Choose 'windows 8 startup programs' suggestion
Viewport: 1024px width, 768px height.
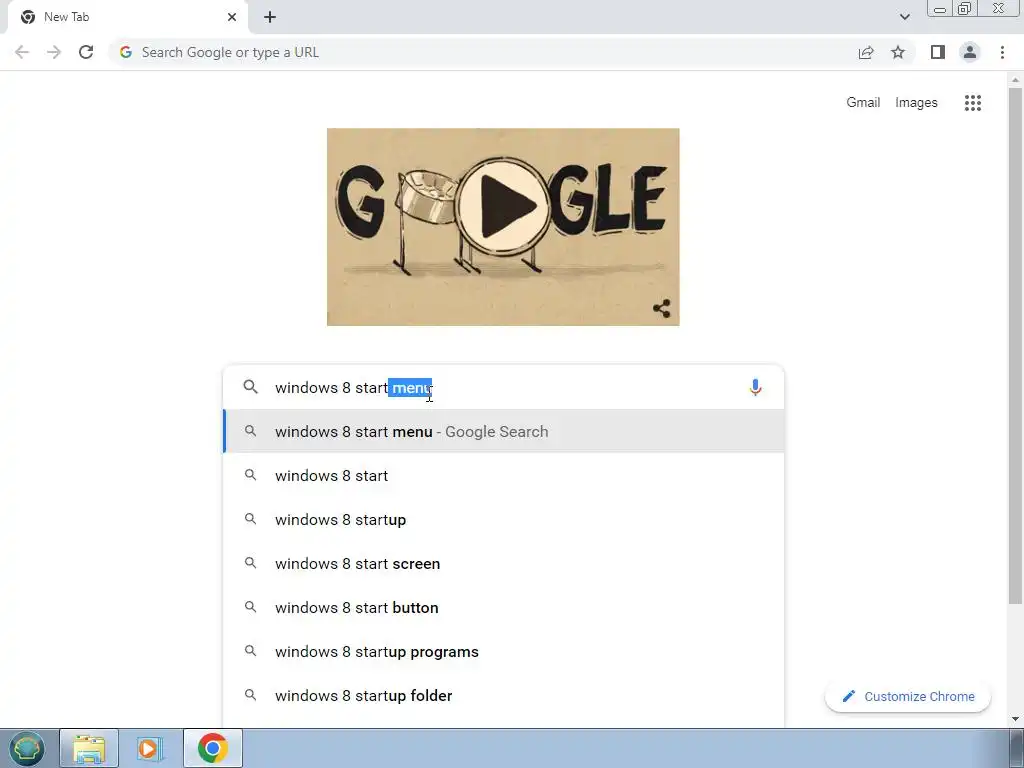pyautogui.click(x=504, y=652)
